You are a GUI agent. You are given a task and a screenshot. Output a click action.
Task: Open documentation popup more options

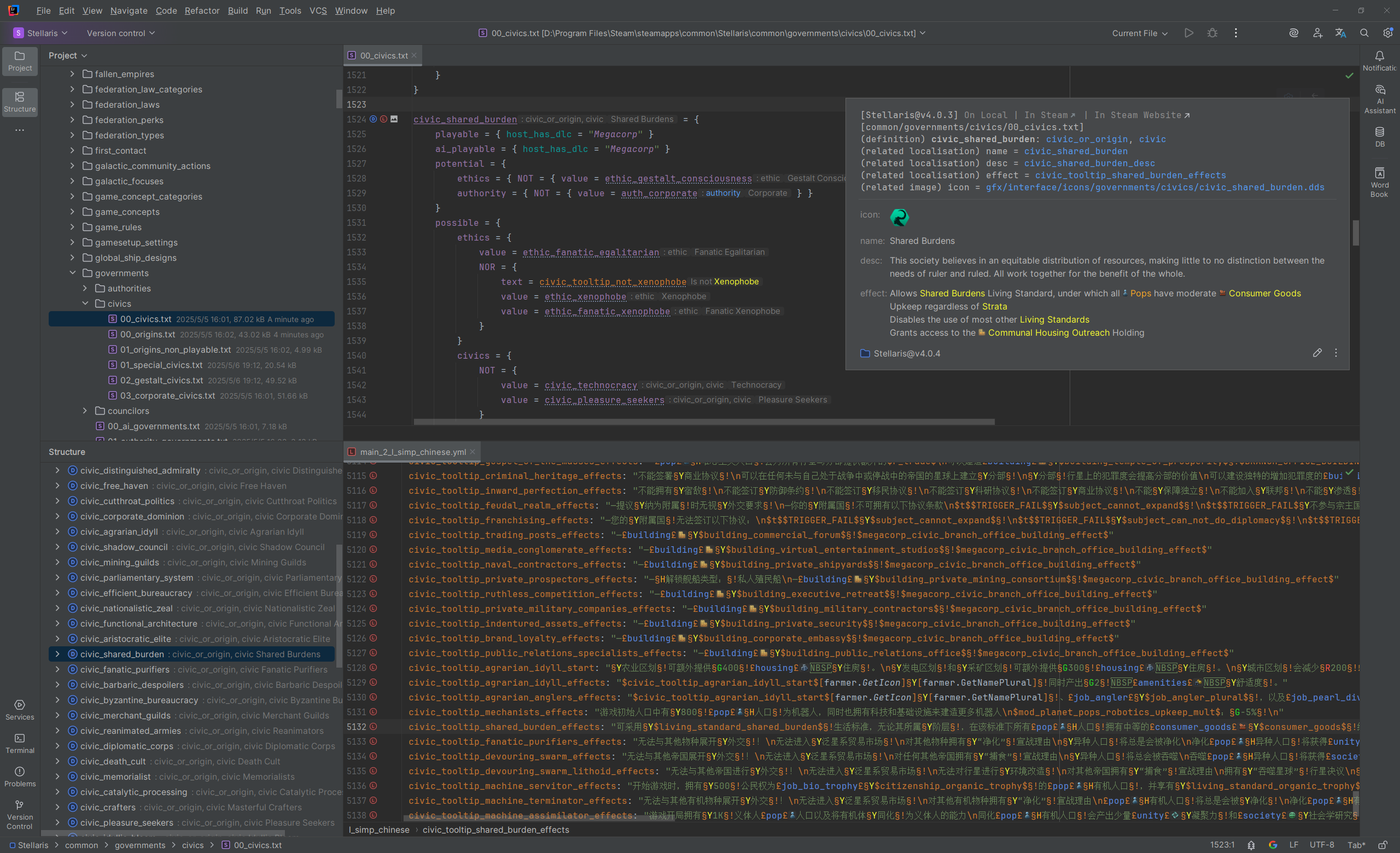pos(1336,353)
